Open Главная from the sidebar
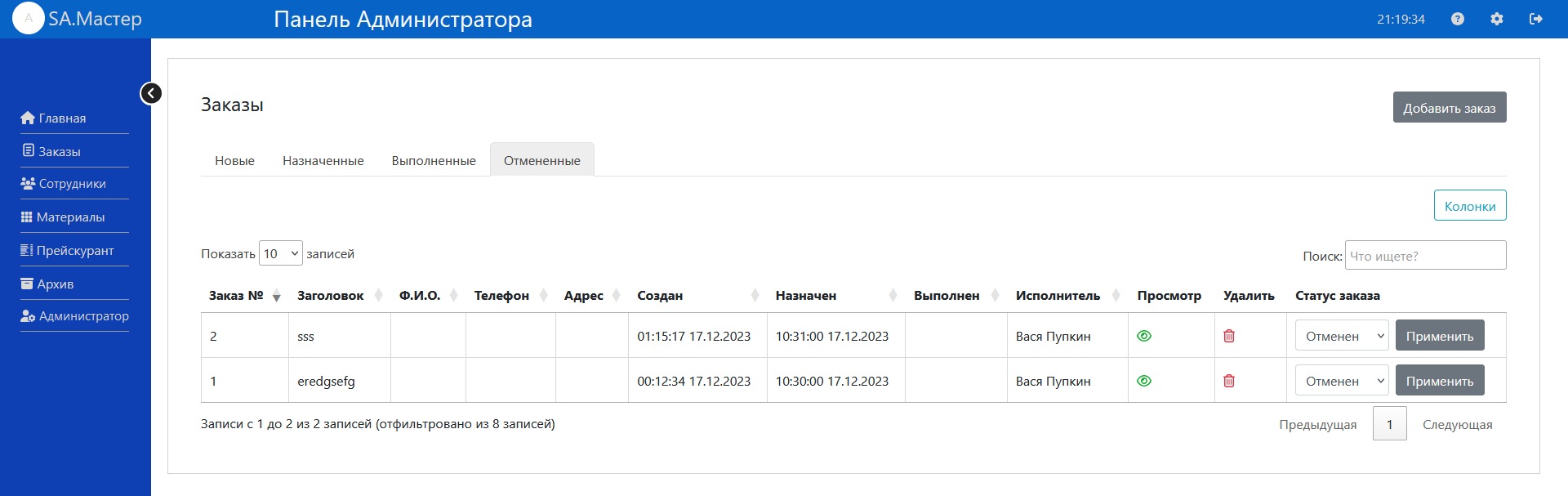The image size is (1568, 496). [62, 118]
